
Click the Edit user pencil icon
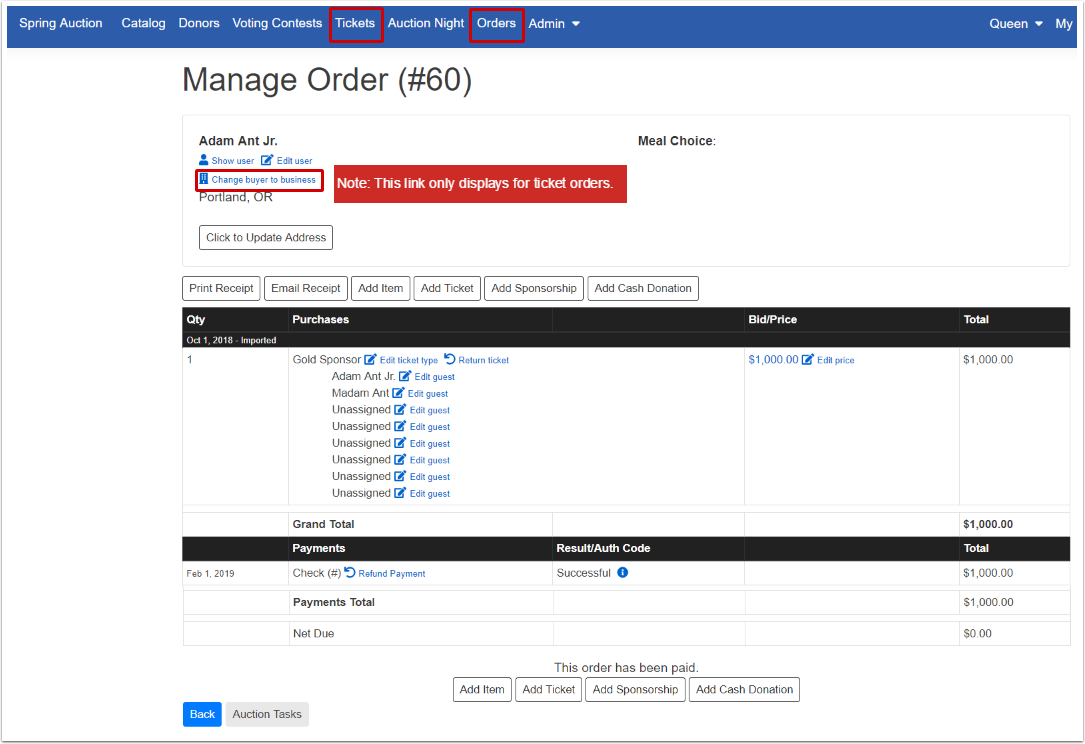[267, 160]
